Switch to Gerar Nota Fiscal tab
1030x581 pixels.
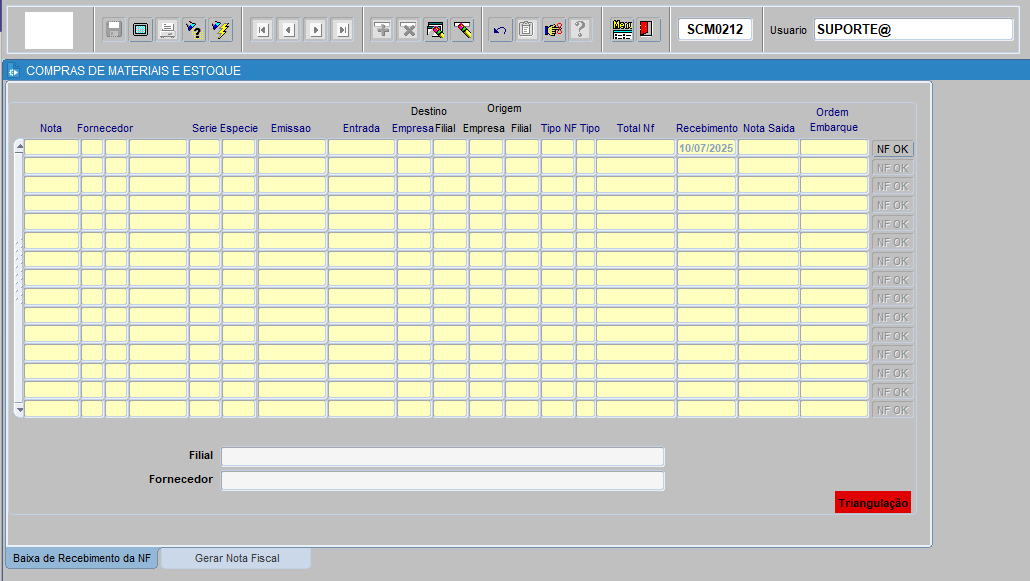(237, 558)
